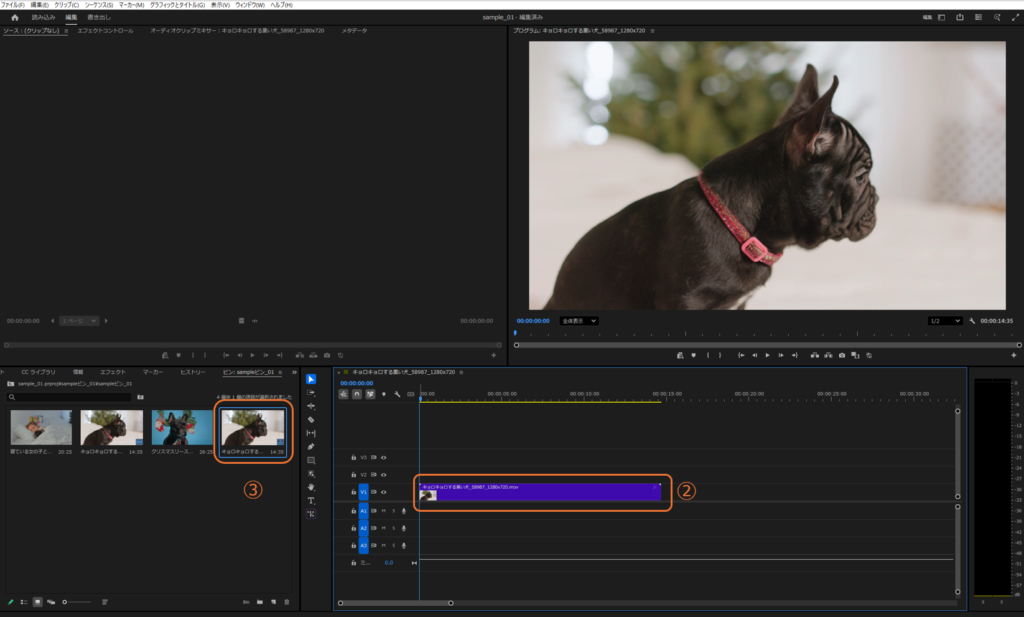Open the timeline wrench settings icon

[397, 394]
